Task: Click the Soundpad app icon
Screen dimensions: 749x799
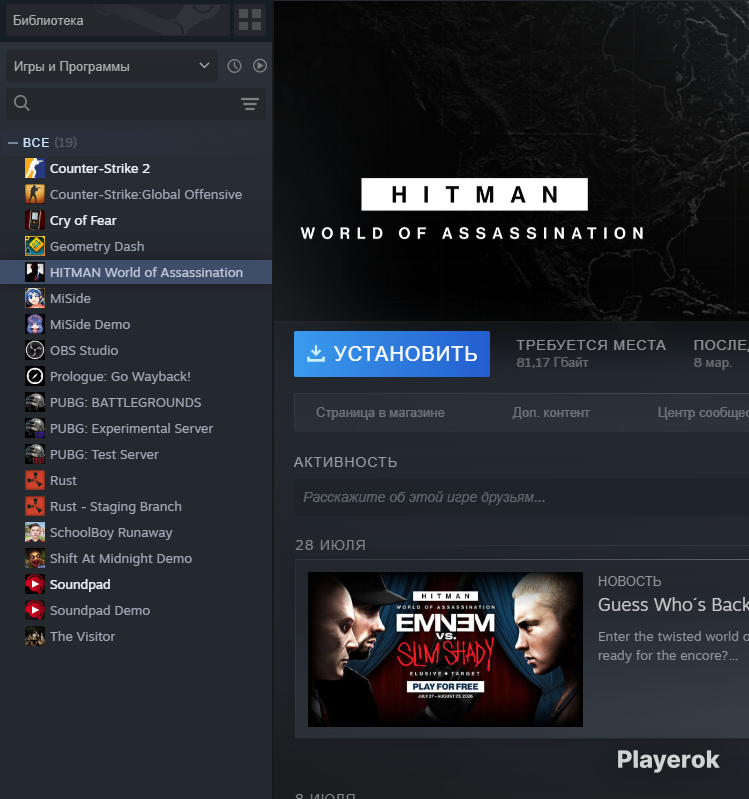Action: coord(35,584)
